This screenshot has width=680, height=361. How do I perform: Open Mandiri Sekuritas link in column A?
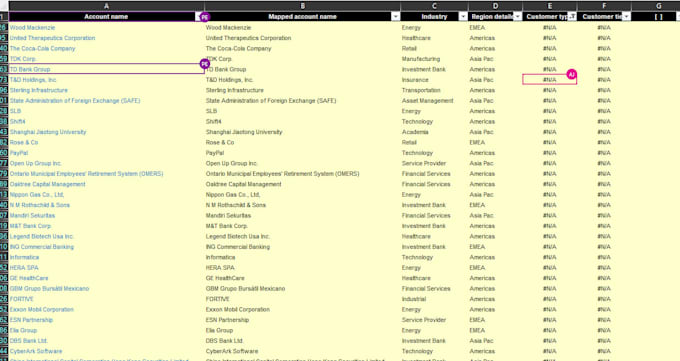pyautogui.click(x=32, y=215)
